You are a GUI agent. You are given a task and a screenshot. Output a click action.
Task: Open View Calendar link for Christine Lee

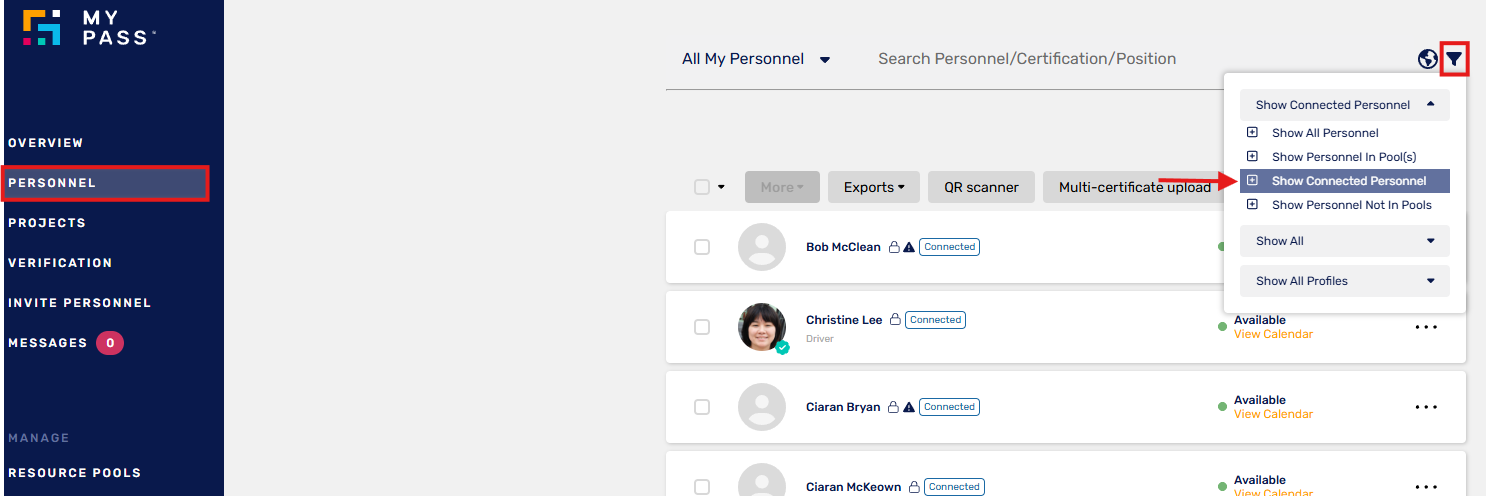[1273, 334]
